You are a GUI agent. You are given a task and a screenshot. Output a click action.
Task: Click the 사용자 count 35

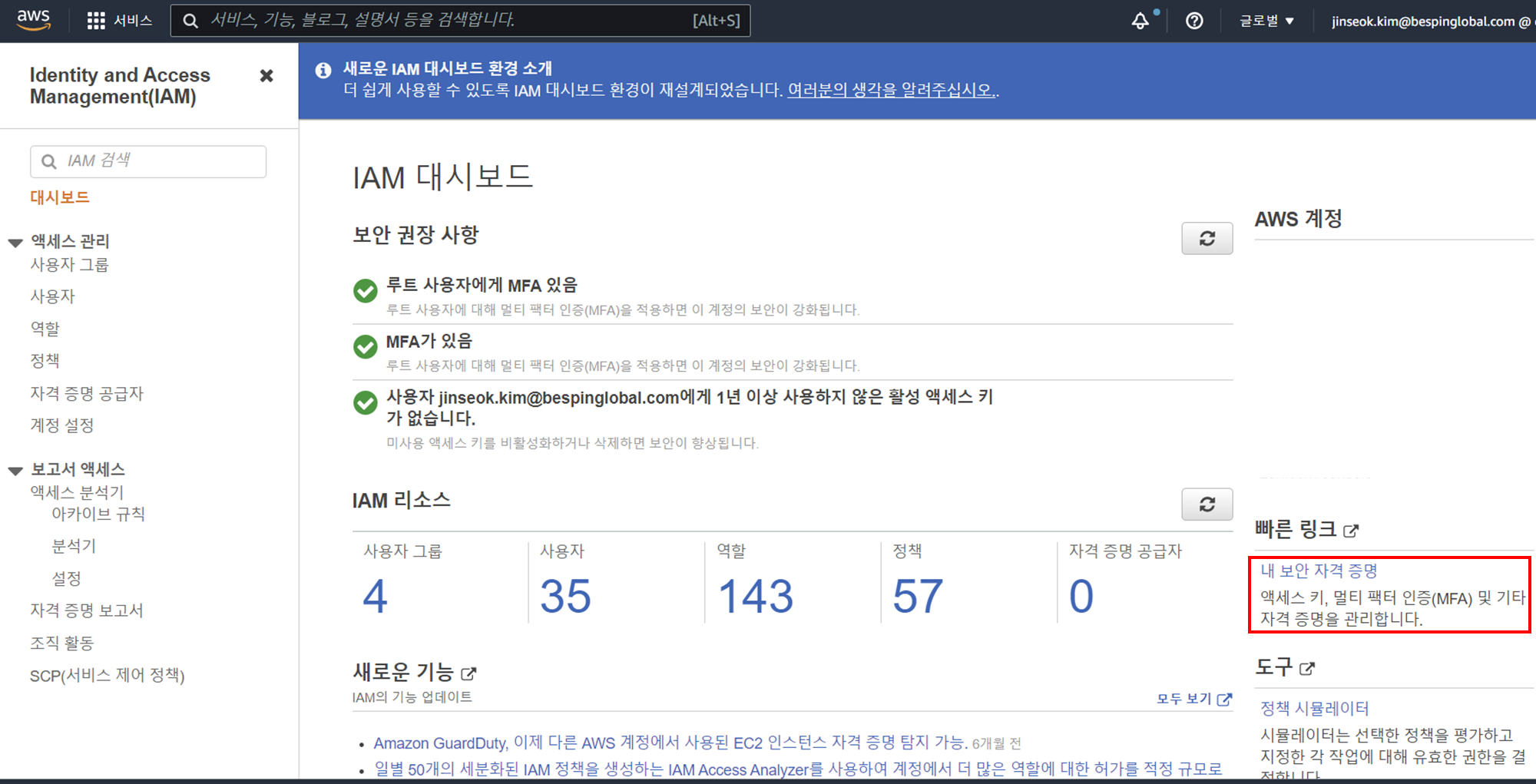point(565,597)
